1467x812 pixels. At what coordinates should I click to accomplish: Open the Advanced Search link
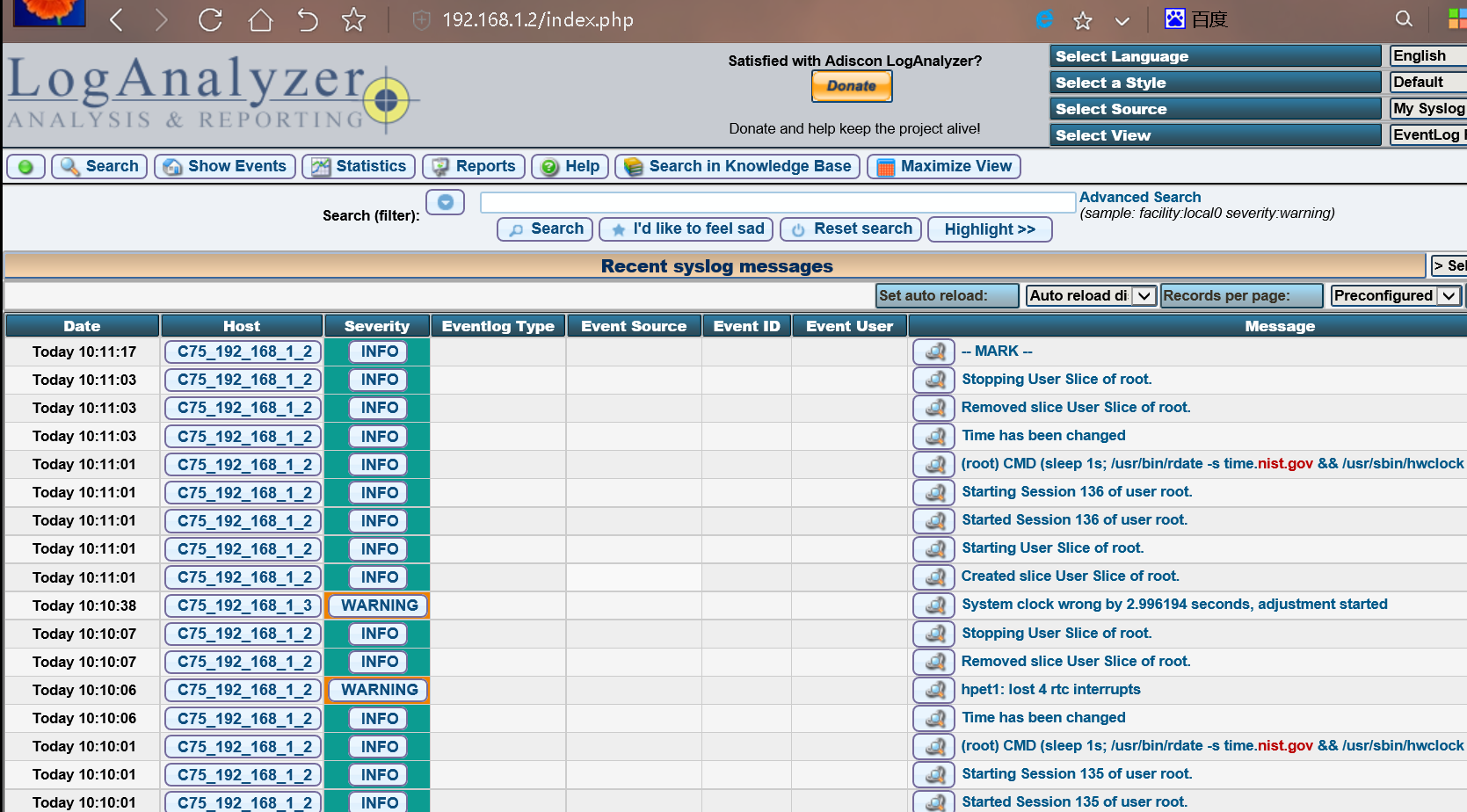coord(1140,197)
